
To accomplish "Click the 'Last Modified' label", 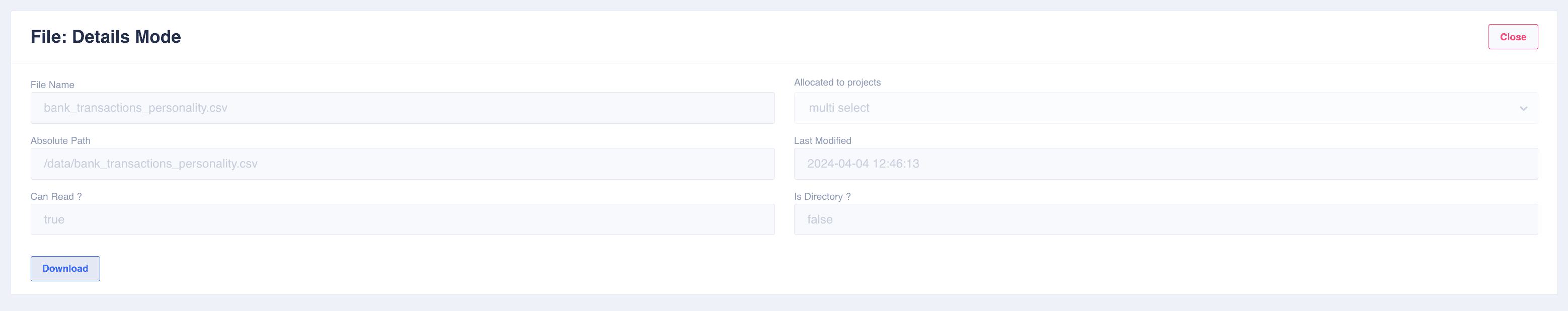I will pos(822,140).
